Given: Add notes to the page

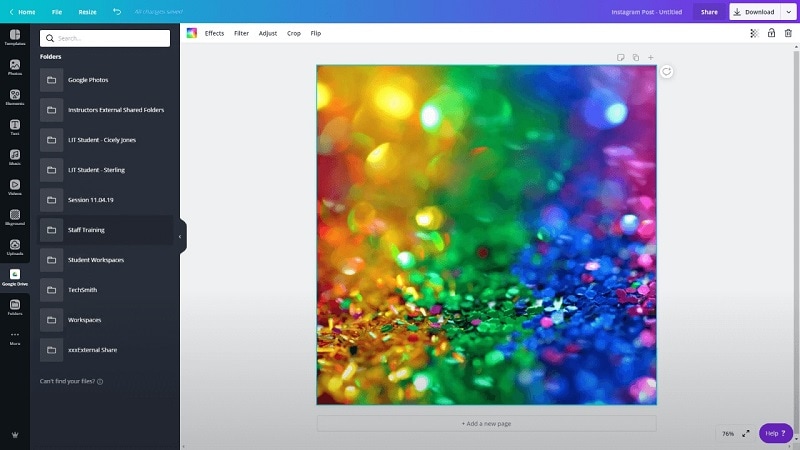Looking at the screenshot, I should [620, 58].
